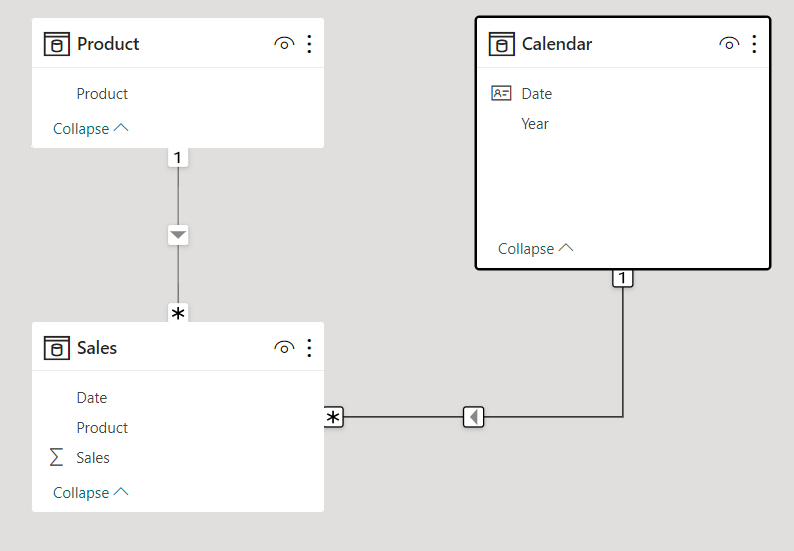Click the Sales table icon in header
Image resolution: width=794 pixels, height=551 pixels.
(57, 348)
